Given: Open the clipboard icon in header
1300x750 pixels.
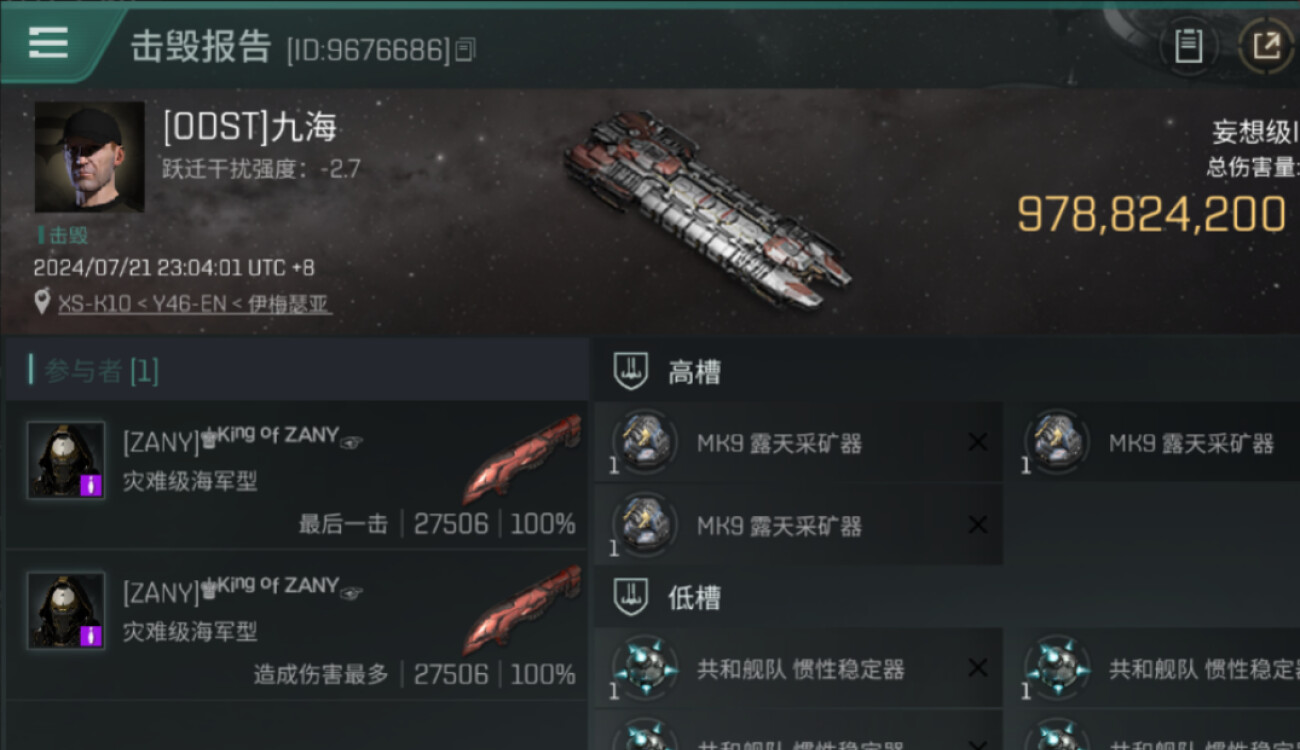Looking at the screenshot, I should 1188,46.
